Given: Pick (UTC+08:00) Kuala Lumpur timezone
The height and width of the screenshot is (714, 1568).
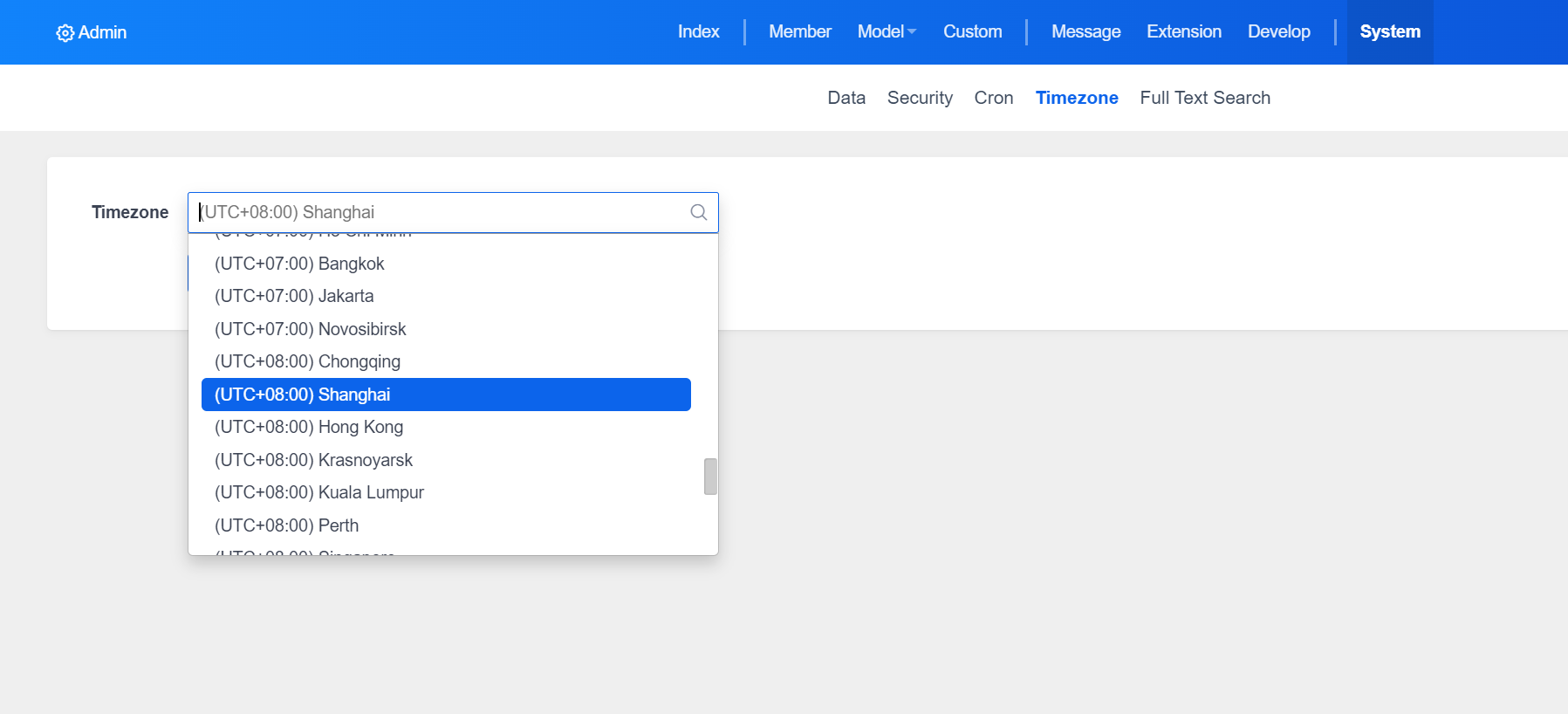Looking at the screenshot, I should [x=319, y=492].
